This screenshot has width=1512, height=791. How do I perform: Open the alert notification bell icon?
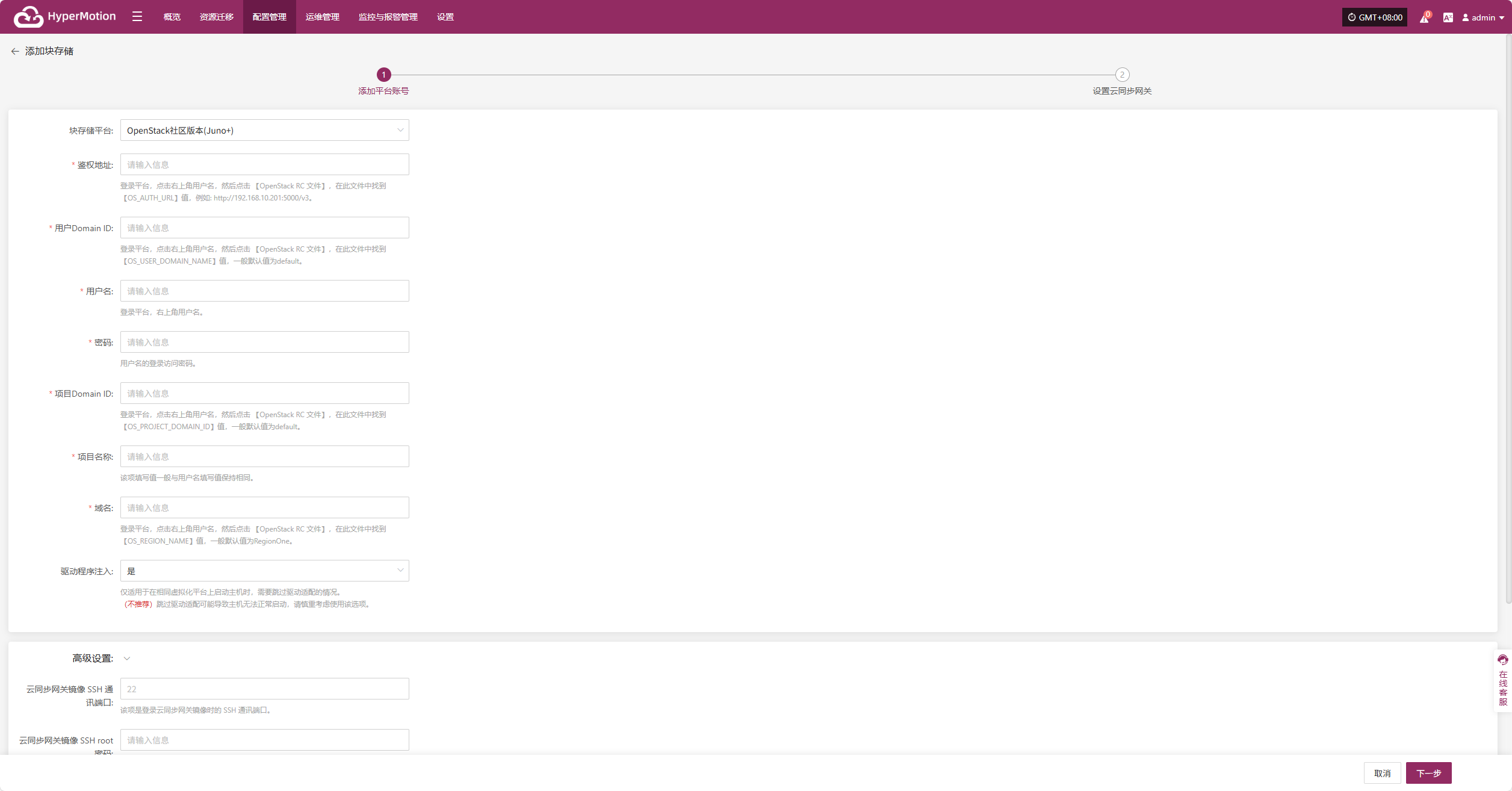[x=1424, y=17]
